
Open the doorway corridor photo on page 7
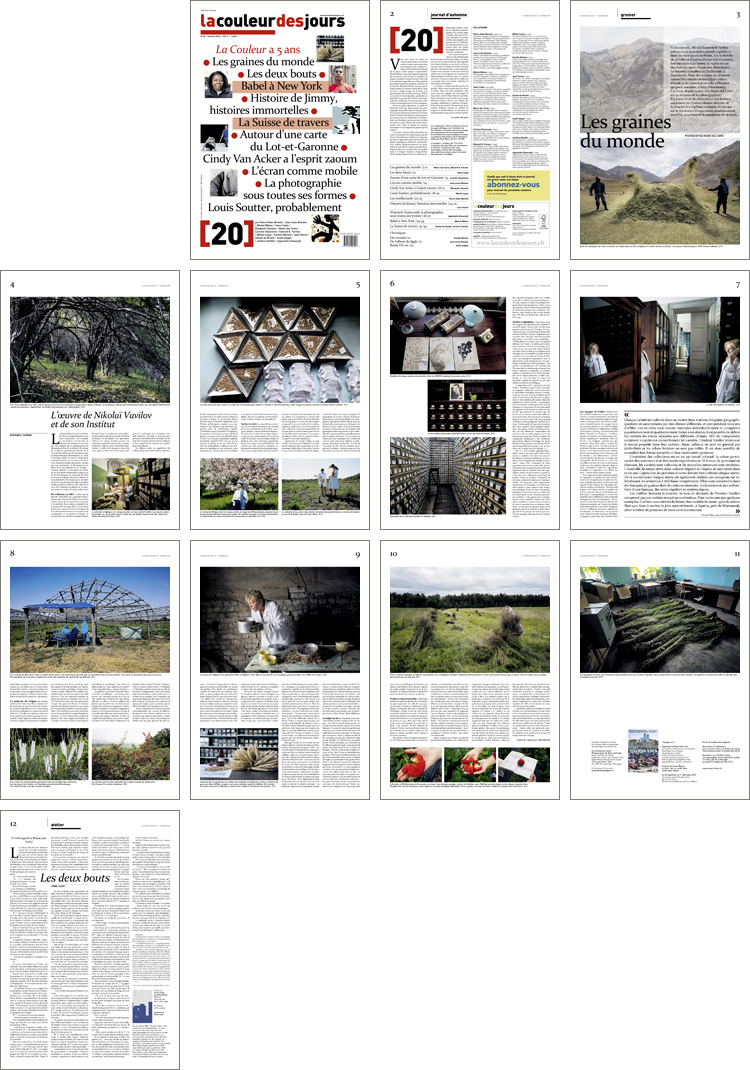[659, 349]
